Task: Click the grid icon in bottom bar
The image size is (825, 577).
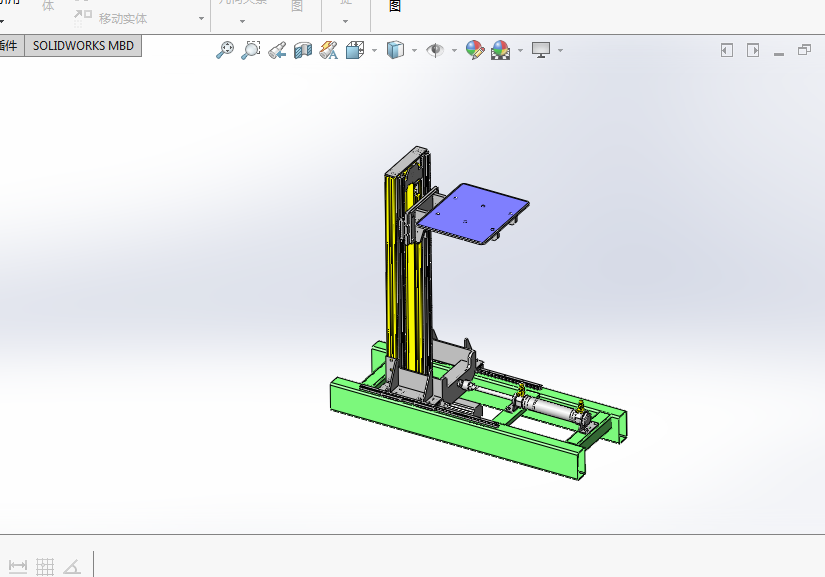Action: tap(45, 566)
